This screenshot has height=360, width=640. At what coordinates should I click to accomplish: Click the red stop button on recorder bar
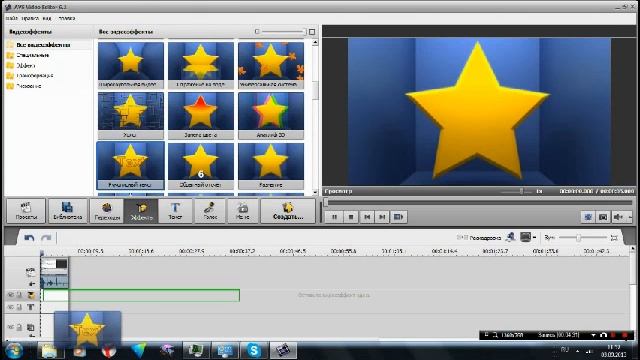624,335
